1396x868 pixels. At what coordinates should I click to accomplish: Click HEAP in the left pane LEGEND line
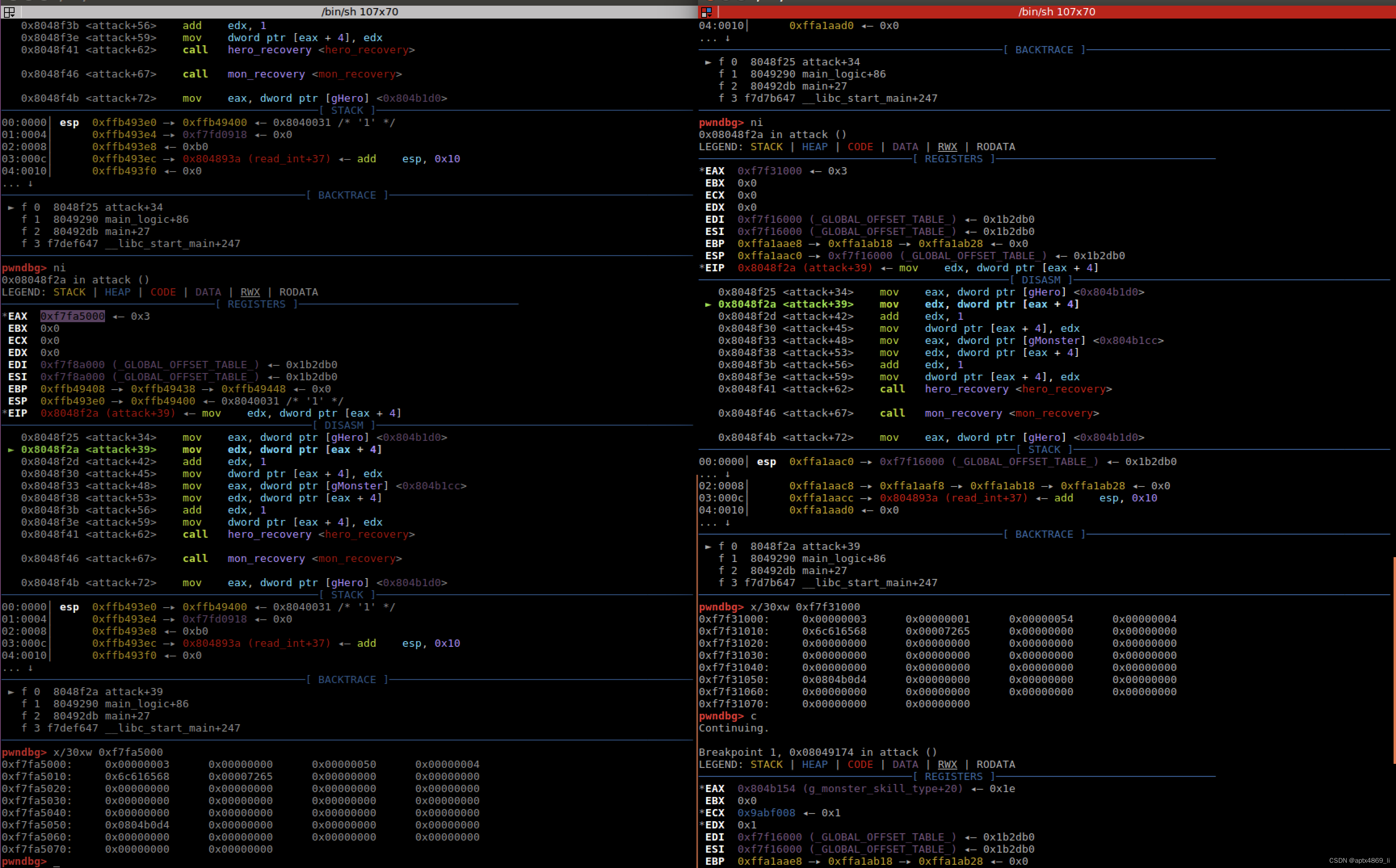[118, 292]
